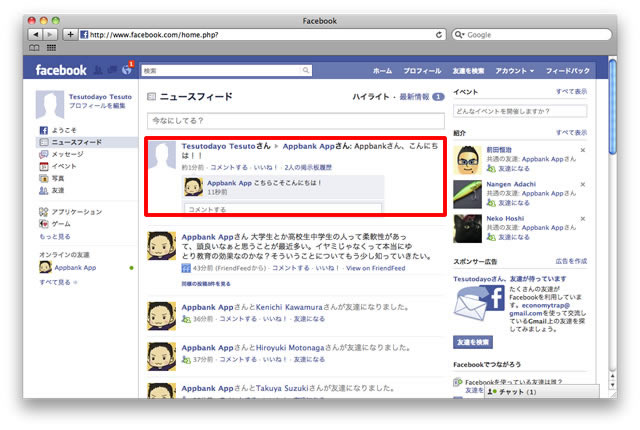Click Neko Hoshi's cat thumbnail
Image resolution: width=640 pixels, height=430 pixels.
tap(467, 229)
